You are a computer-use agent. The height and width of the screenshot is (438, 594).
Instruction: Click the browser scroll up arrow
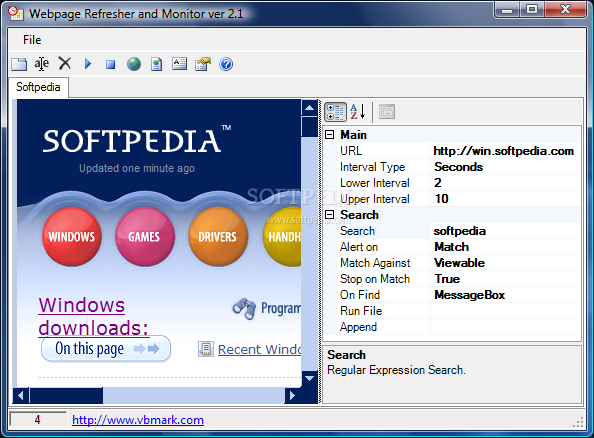pos(310,108)
